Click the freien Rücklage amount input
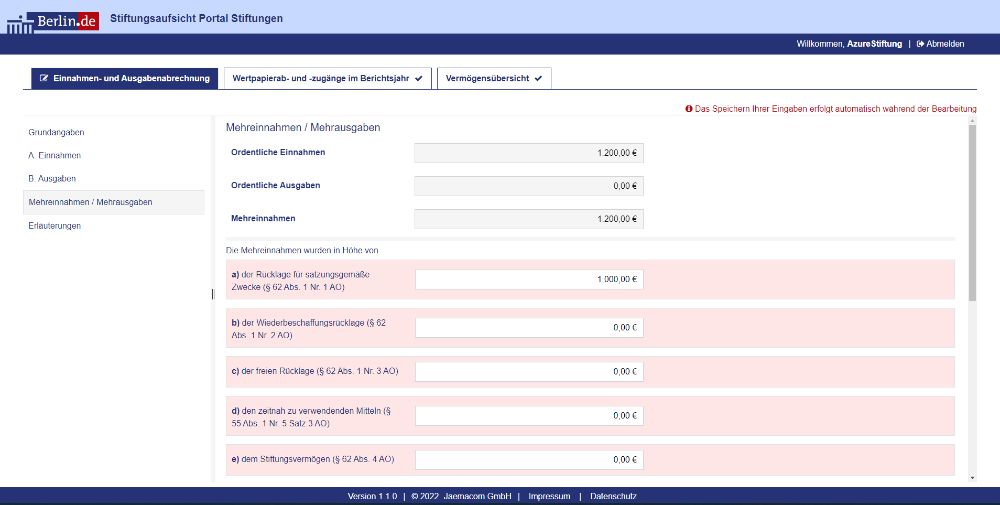 (529, 372)
